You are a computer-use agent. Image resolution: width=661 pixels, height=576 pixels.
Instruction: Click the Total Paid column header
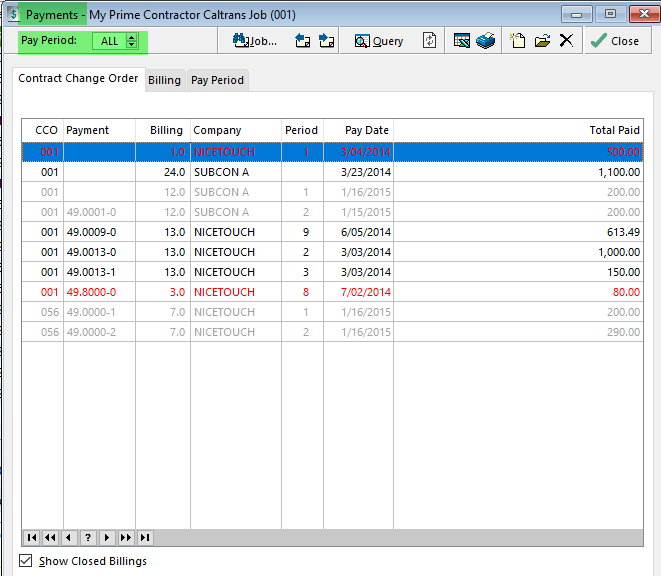[x=518, y=130]
